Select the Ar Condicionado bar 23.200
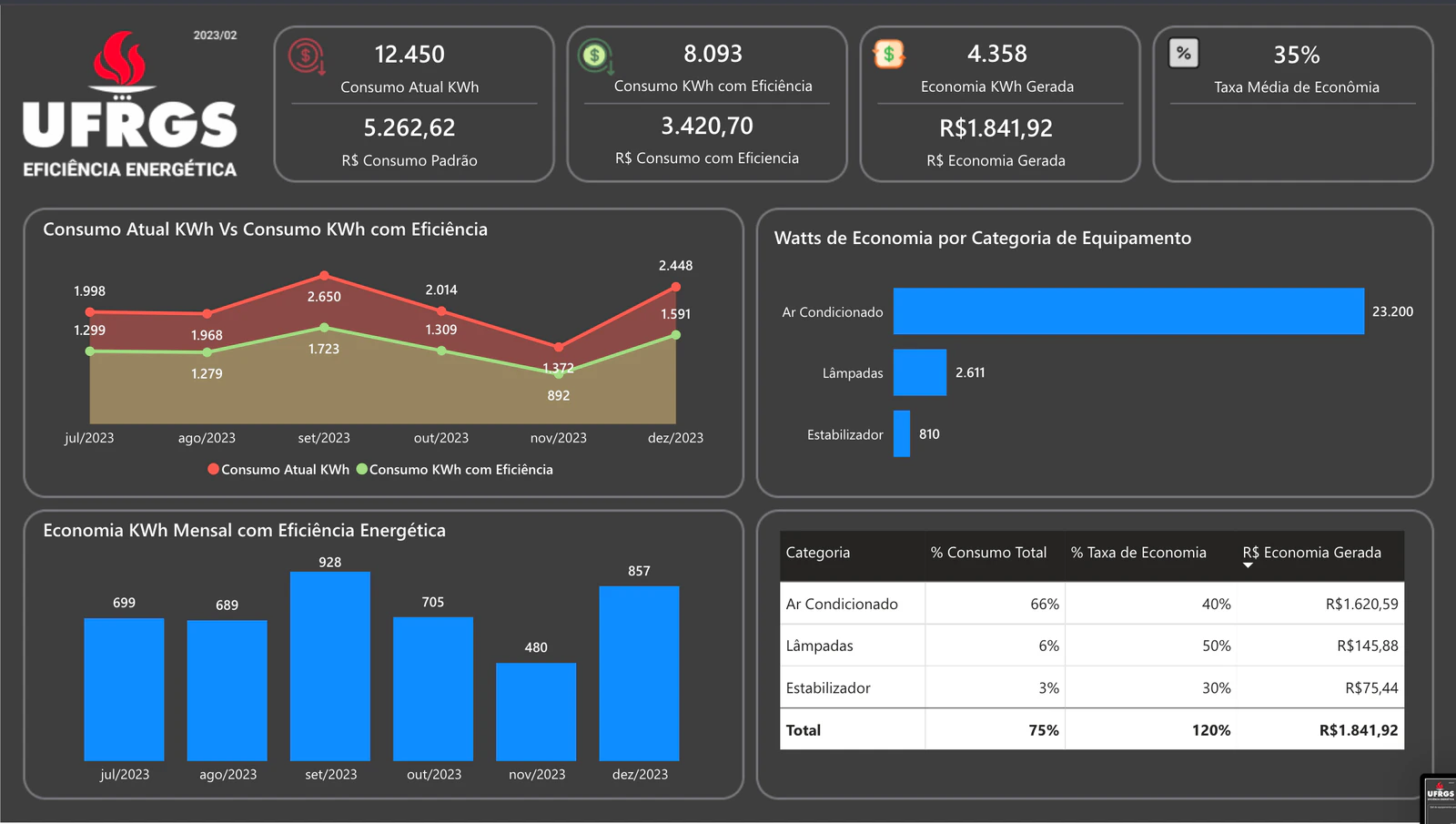This screenshot has height=824, width=1456. 1128,311
